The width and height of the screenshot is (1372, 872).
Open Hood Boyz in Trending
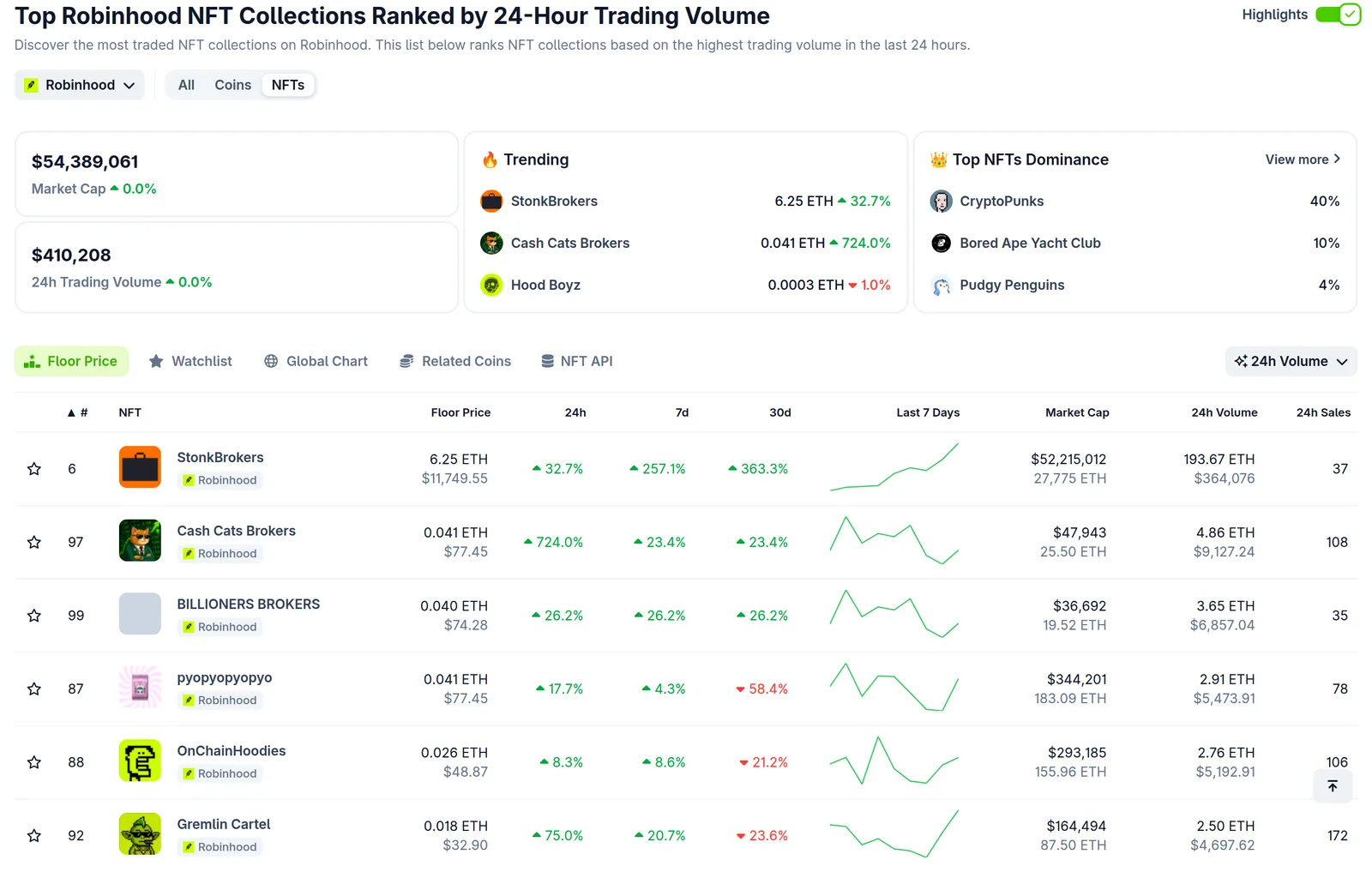pyautogui.click(x=545, y=286)
